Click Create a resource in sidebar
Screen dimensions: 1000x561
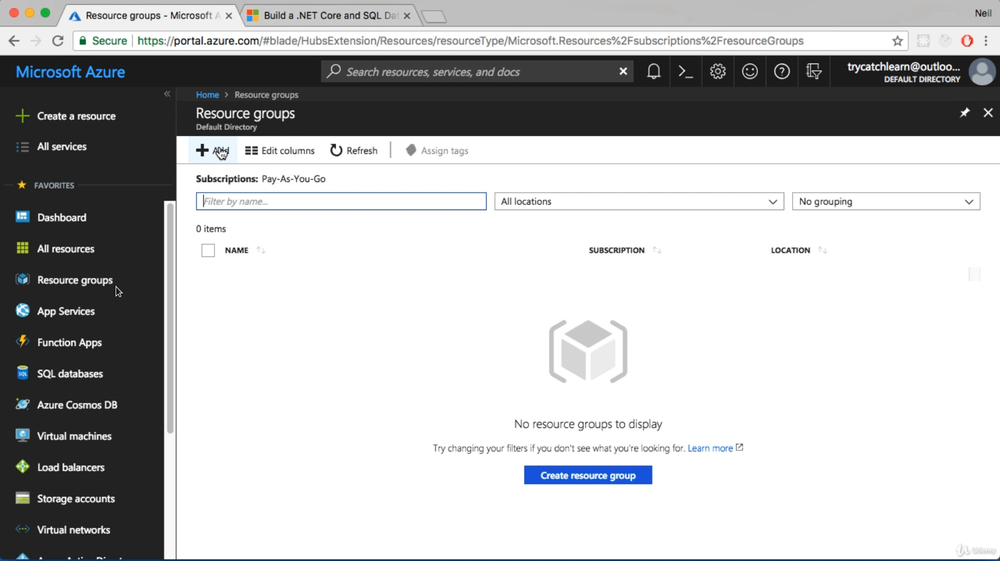[x=66, y=116]
